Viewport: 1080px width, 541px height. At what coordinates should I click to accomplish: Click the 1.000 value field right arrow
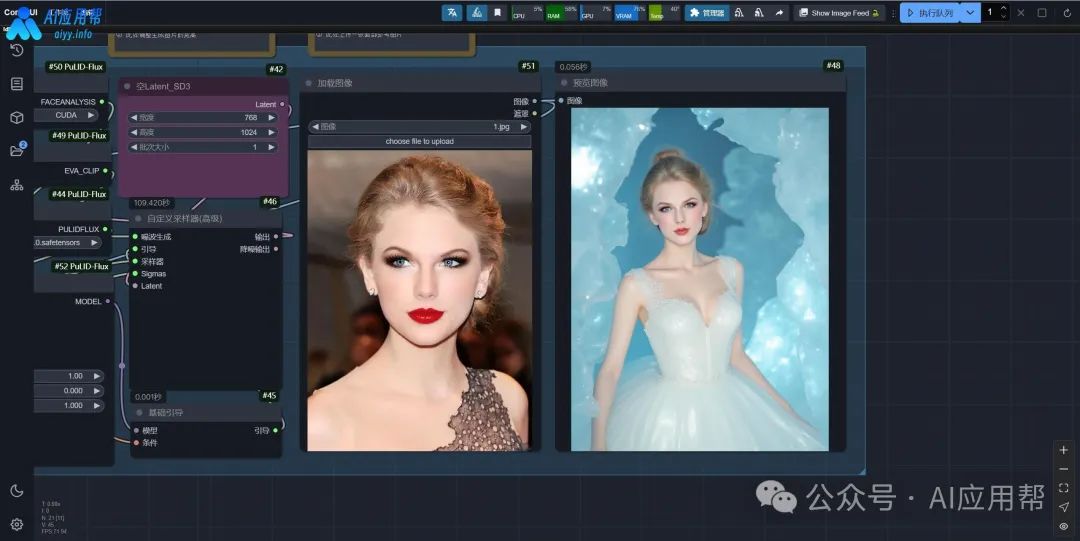[x=96, y=405]
